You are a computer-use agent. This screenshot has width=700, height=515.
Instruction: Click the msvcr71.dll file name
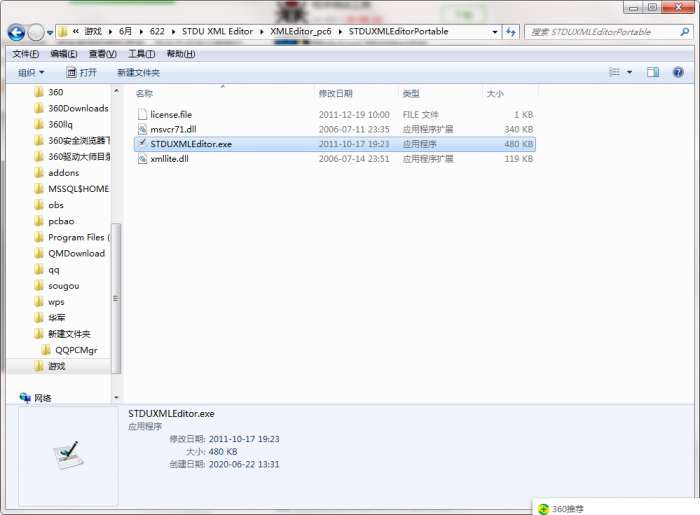pyautogui.click(x=173, y=129)
